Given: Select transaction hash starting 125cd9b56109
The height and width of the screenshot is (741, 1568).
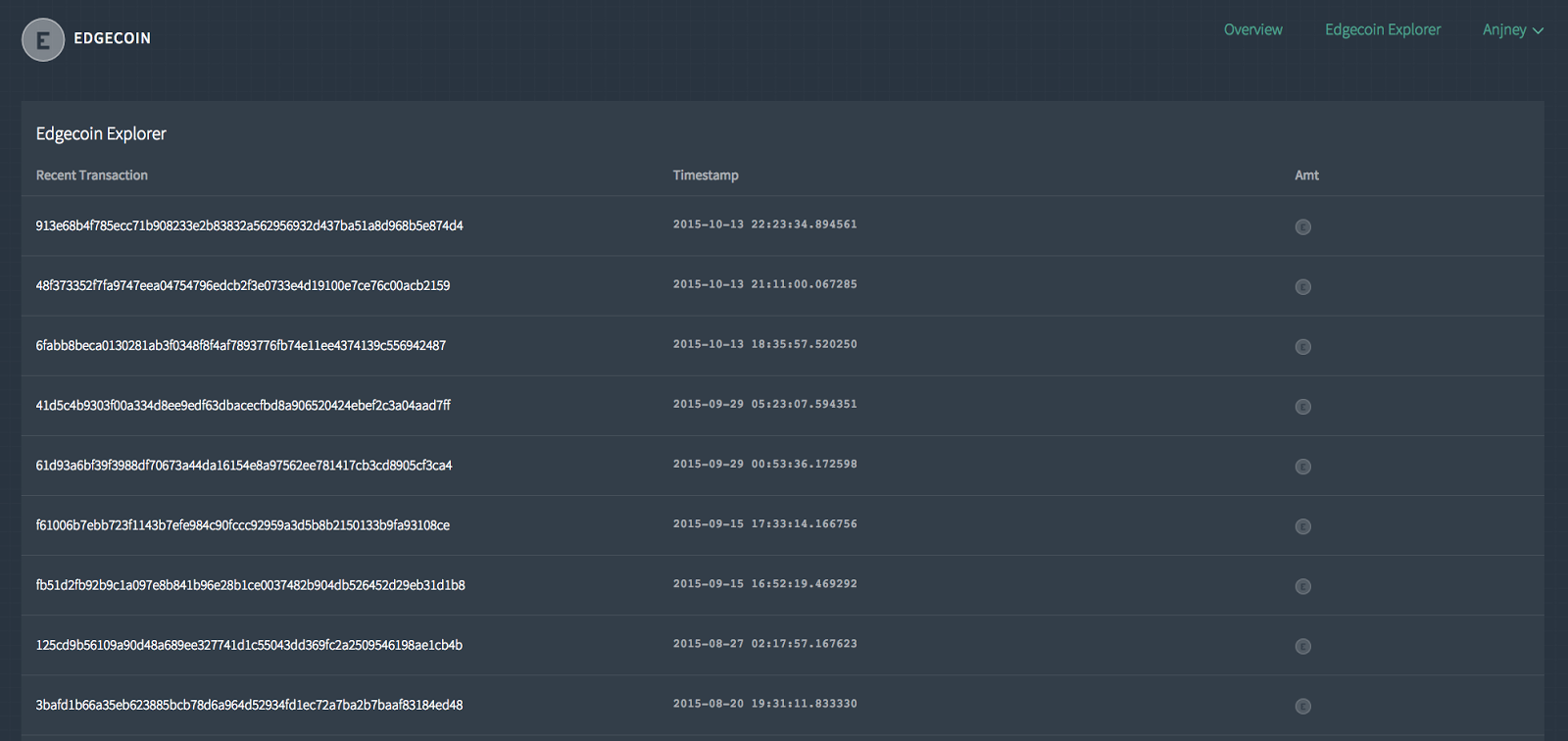Looking at the screenshot, I should coord(249,644).
